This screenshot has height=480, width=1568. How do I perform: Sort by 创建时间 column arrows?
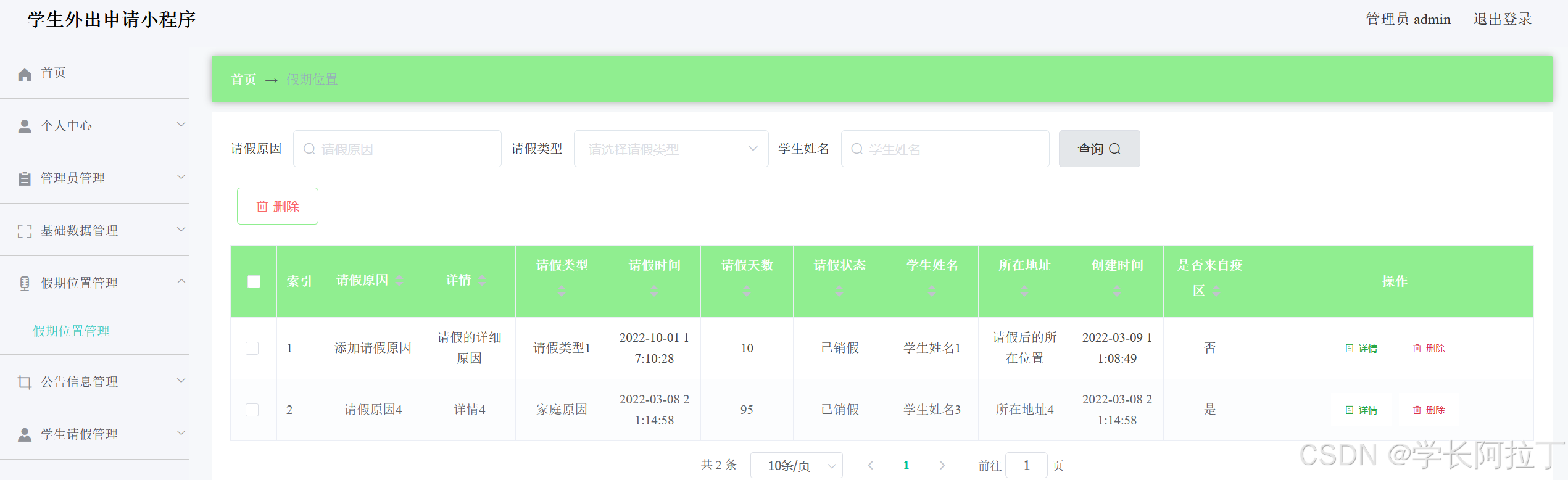[x=1117, y=291]
